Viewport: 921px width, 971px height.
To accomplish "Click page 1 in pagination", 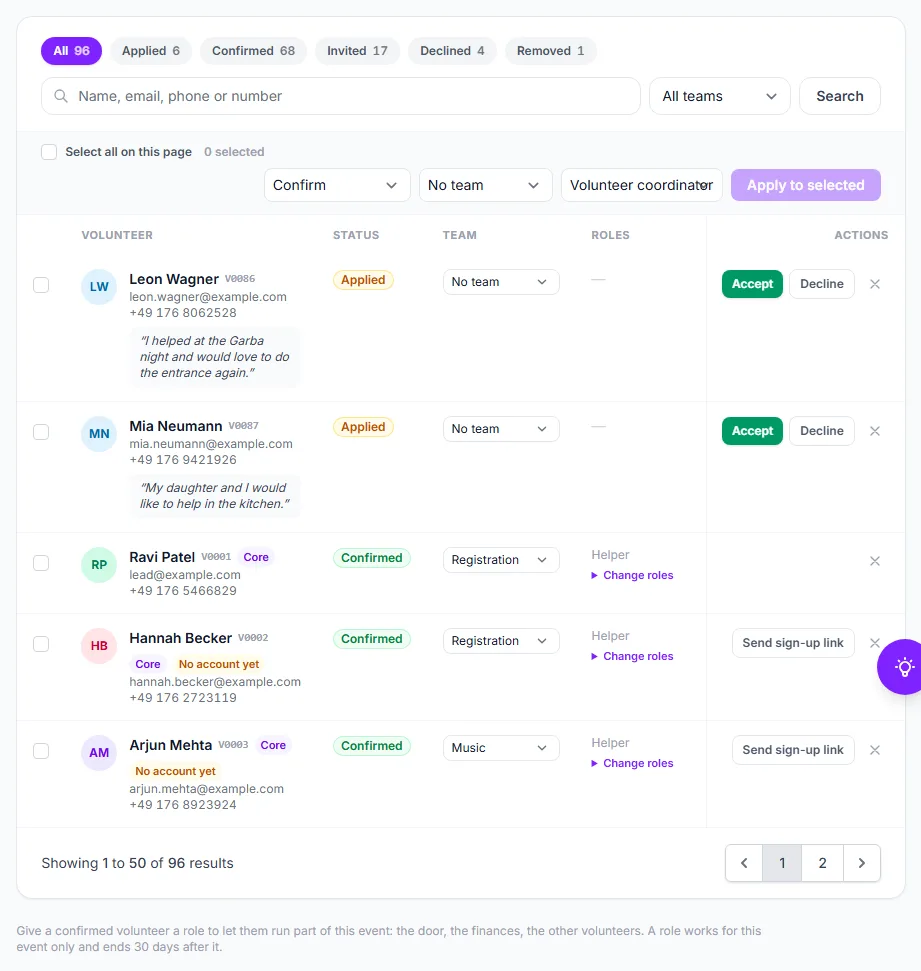I will coord(782,863).
